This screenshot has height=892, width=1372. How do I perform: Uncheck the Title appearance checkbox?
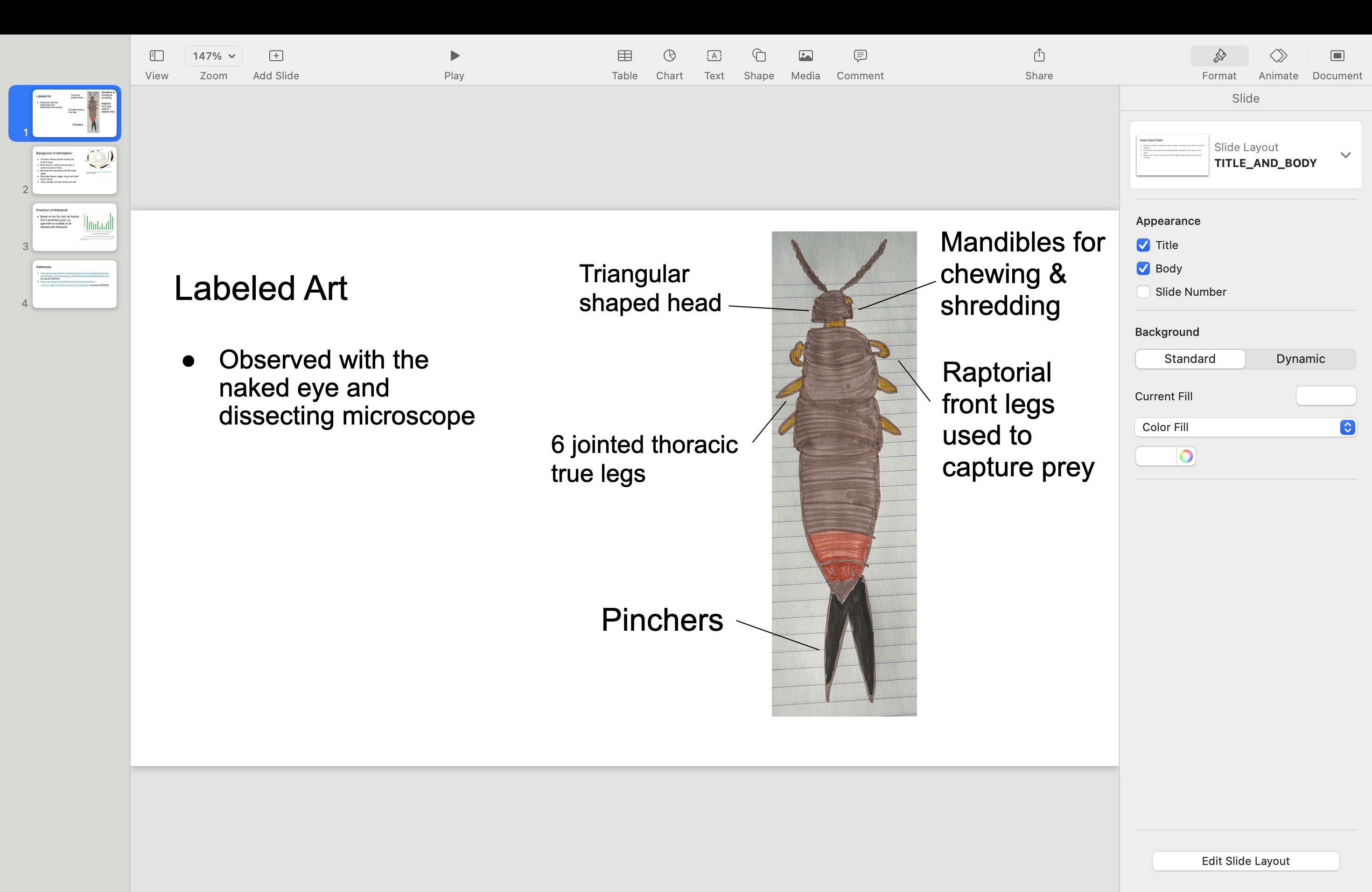click(x=1142, y=245)
